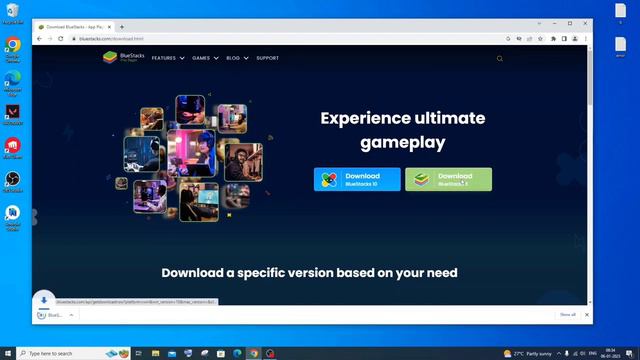Viewport: 640px width, 360px height.
Task: Click the browser forward arrow
Action: tap(50, 38)
